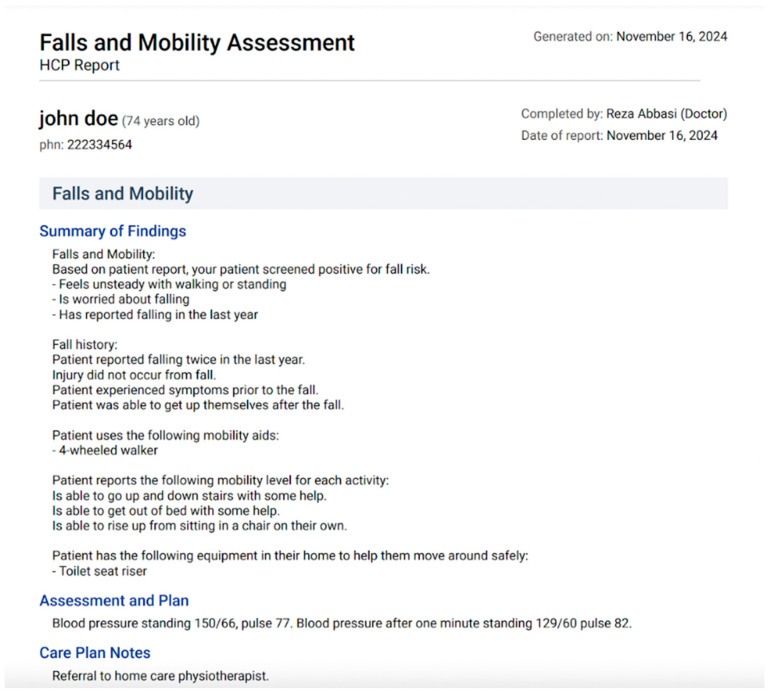The image size is (770, 693).
Task: Click the Assessment and Plan heading
Action: 114,601
